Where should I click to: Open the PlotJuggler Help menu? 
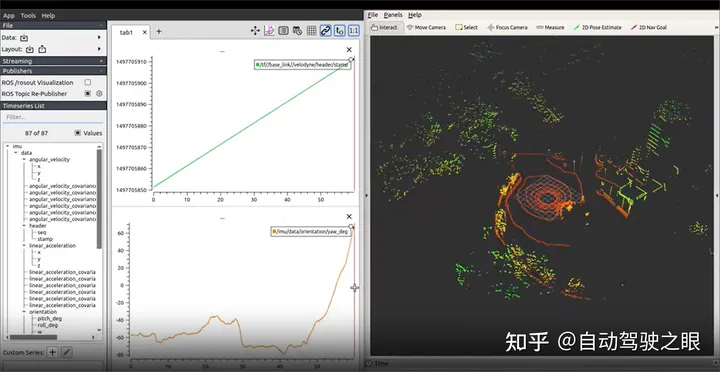pos(48,16)
